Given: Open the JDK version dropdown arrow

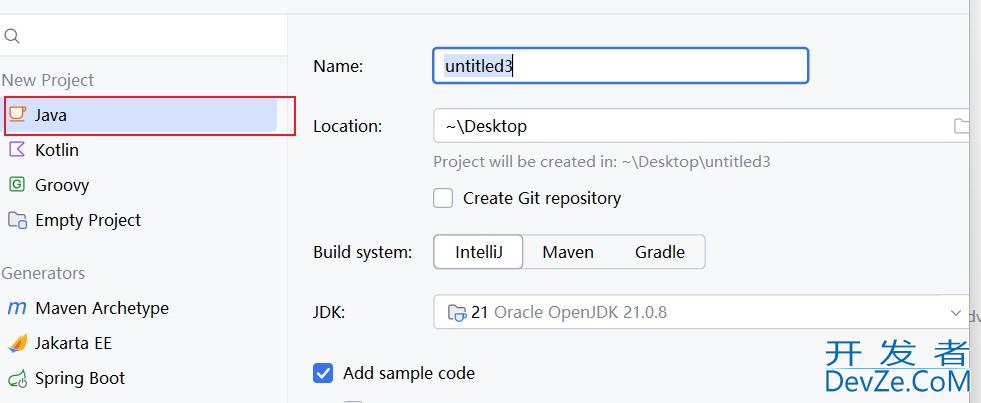Looking at the screenshot, I should coord(955,312).
